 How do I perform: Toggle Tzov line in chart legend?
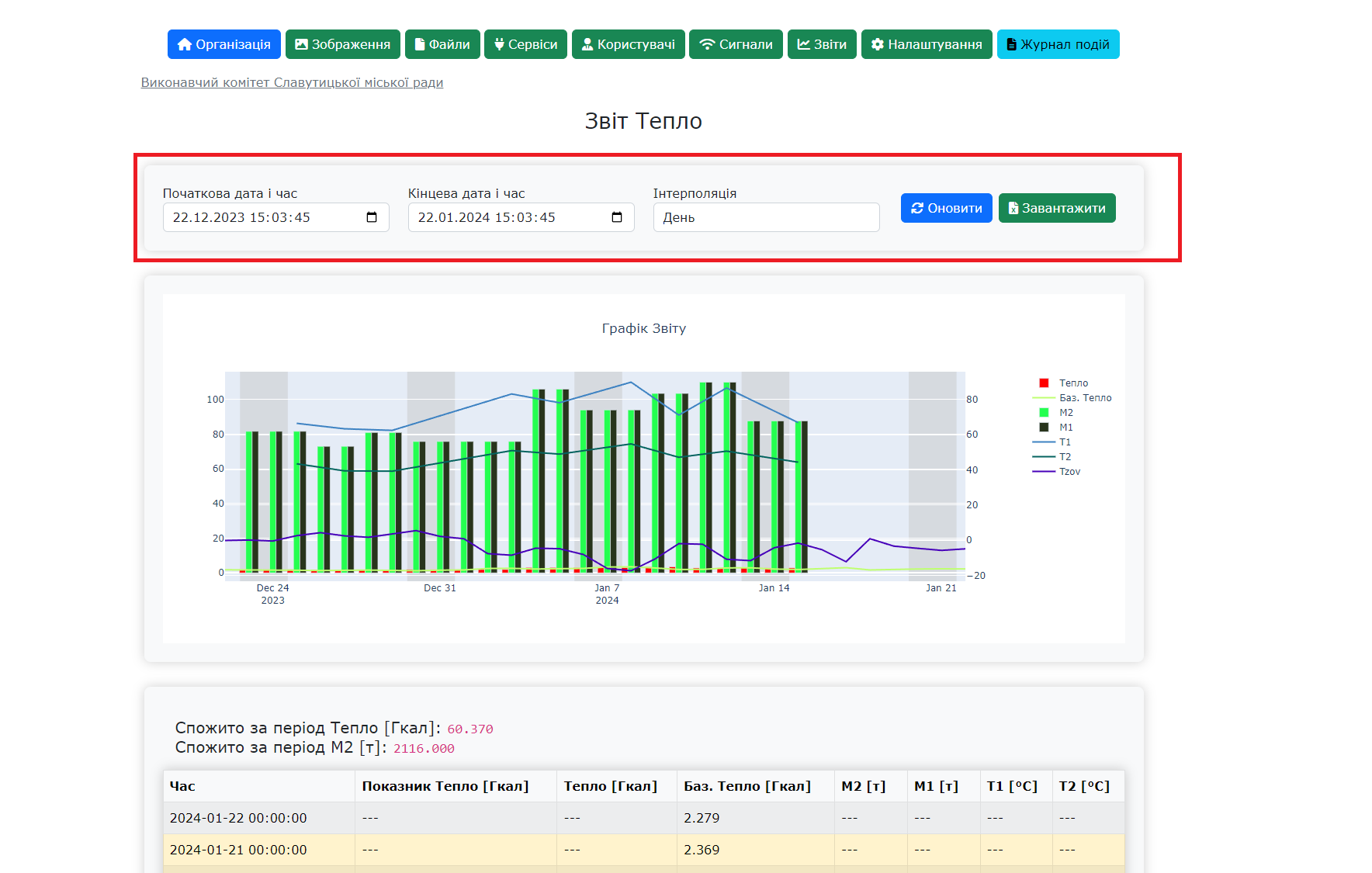1069,472
